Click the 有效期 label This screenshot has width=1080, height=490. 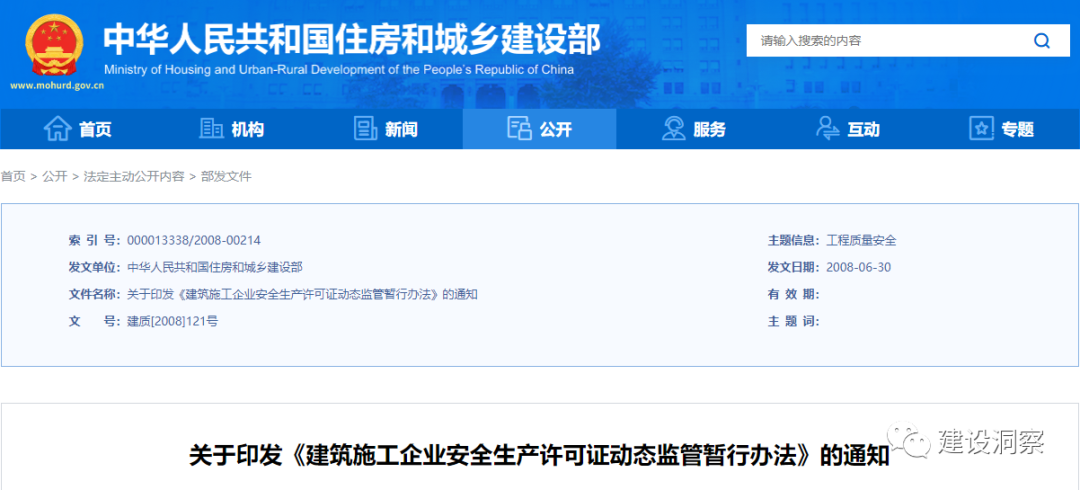point(794,294)
